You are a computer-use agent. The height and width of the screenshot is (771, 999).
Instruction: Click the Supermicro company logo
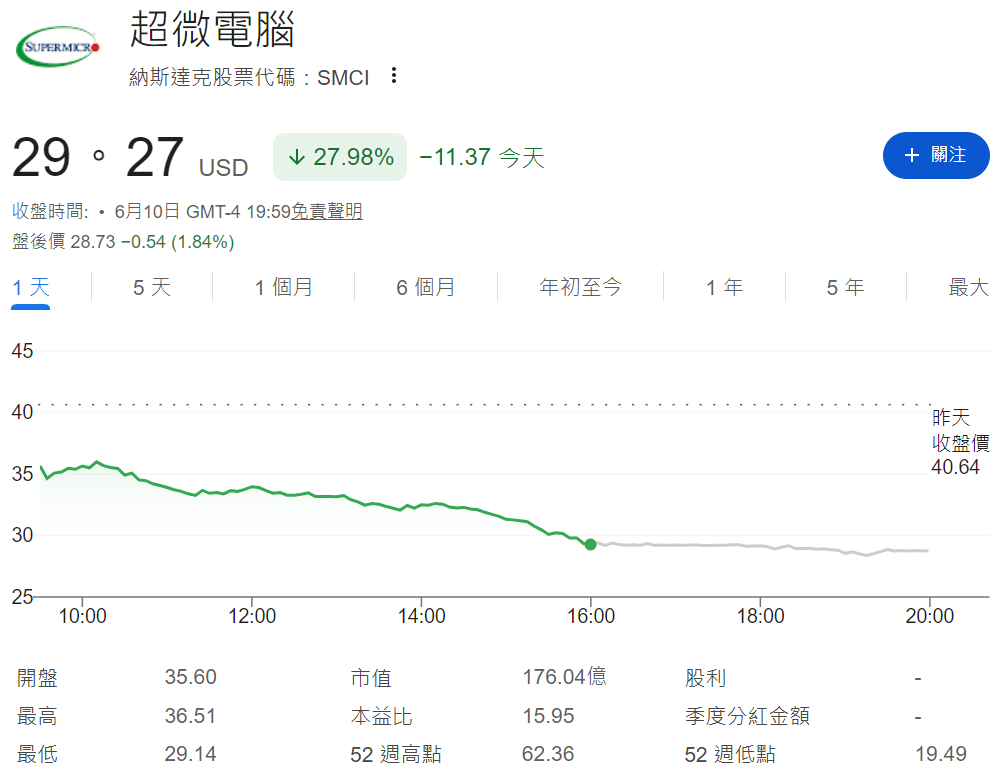pyautogui.click(x=58, y=47)
